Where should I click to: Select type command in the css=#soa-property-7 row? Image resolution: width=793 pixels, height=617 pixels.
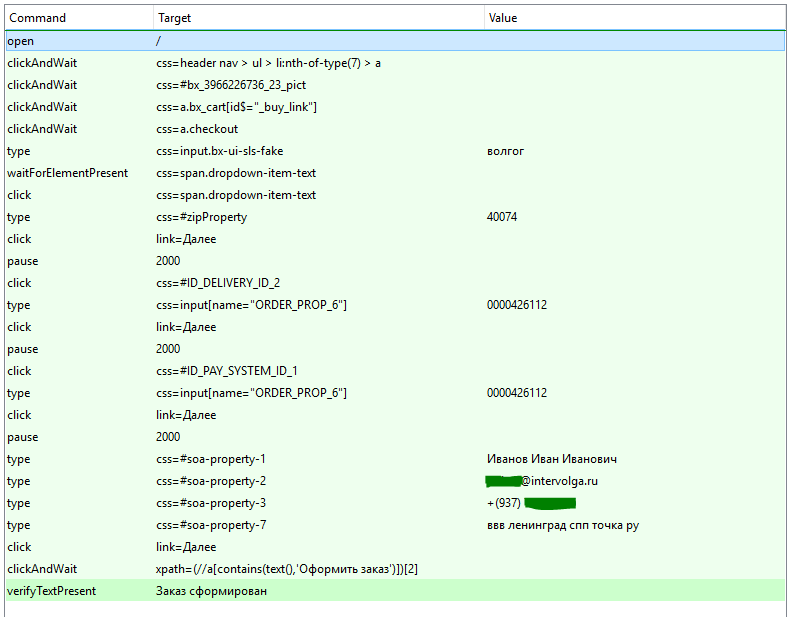pyautogui.click(x=18, y=525)
